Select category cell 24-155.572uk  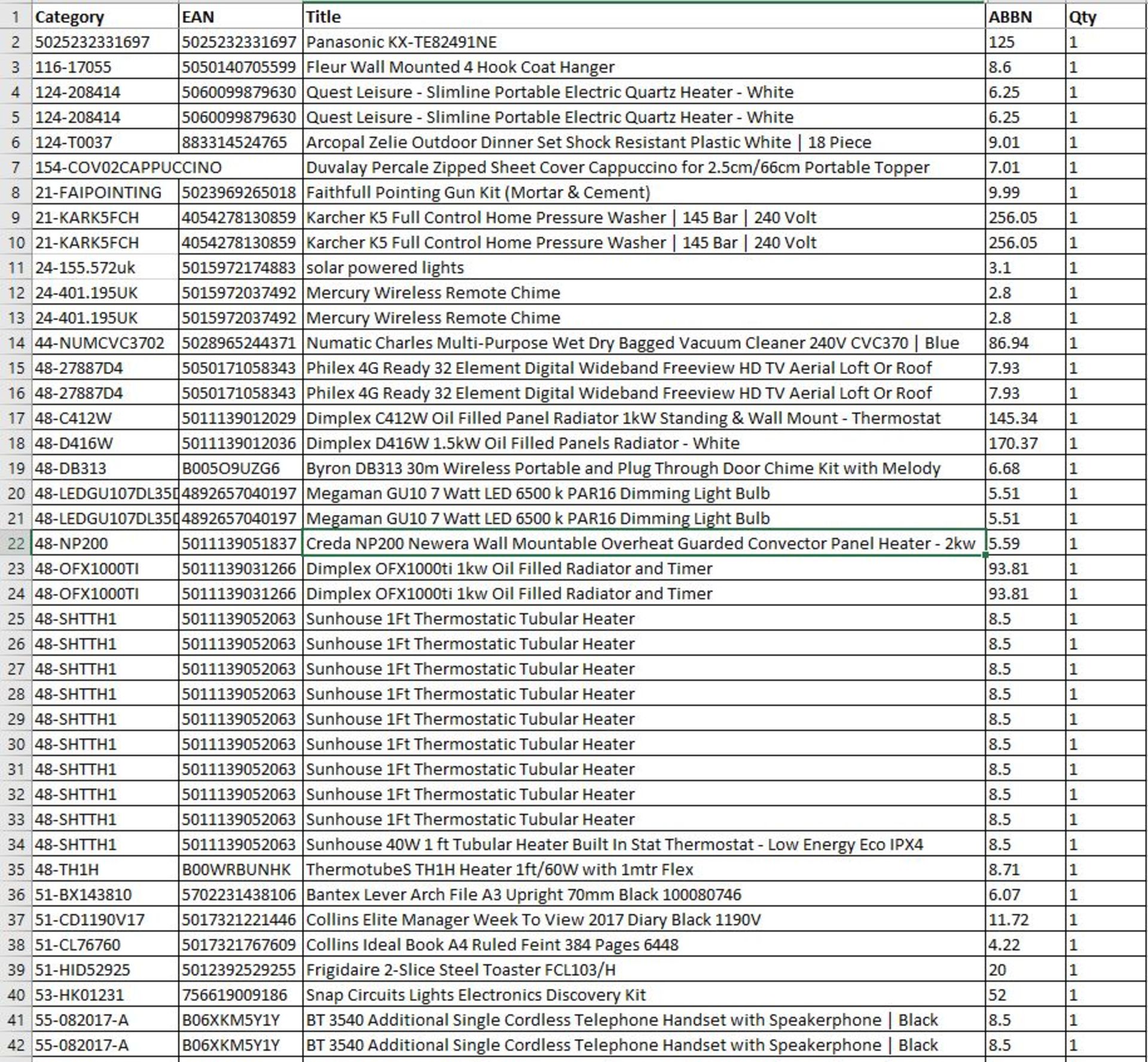[x=105, y=268]
